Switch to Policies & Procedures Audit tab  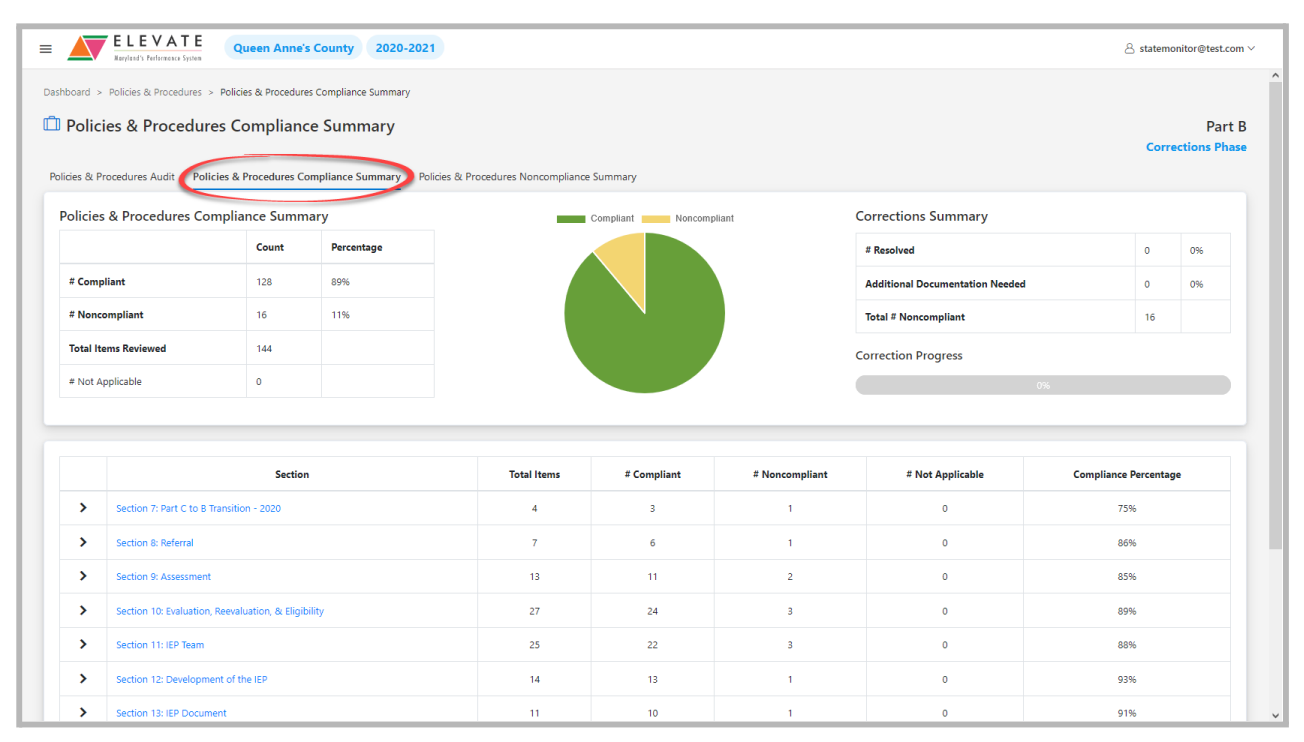tap(112, 177)
